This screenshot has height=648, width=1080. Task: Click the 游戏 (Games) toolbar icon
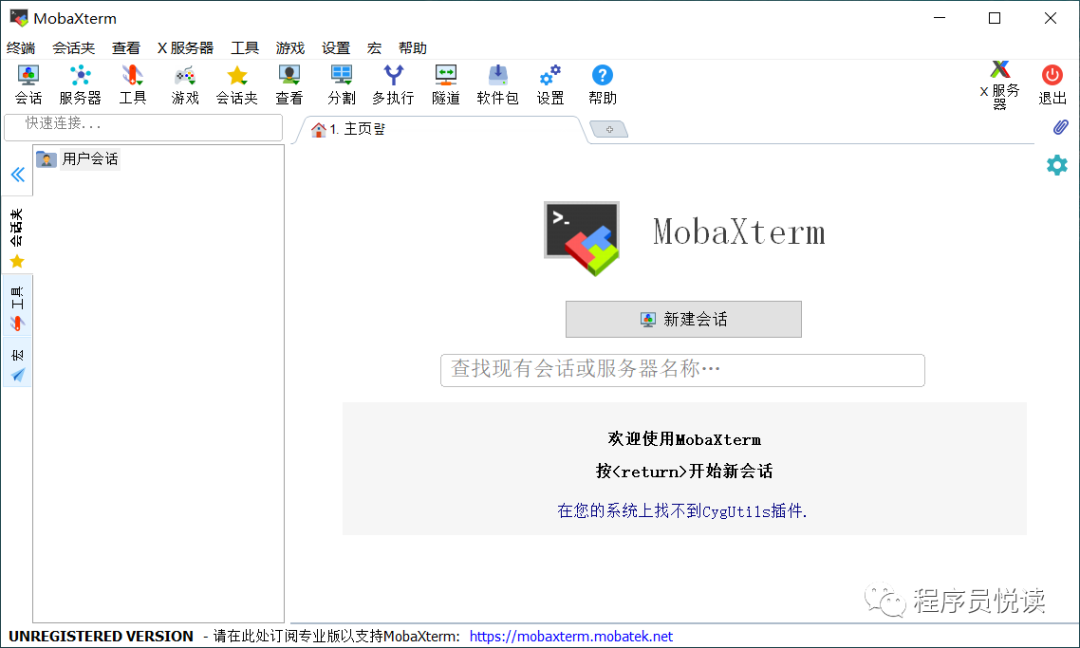[185, 85]
